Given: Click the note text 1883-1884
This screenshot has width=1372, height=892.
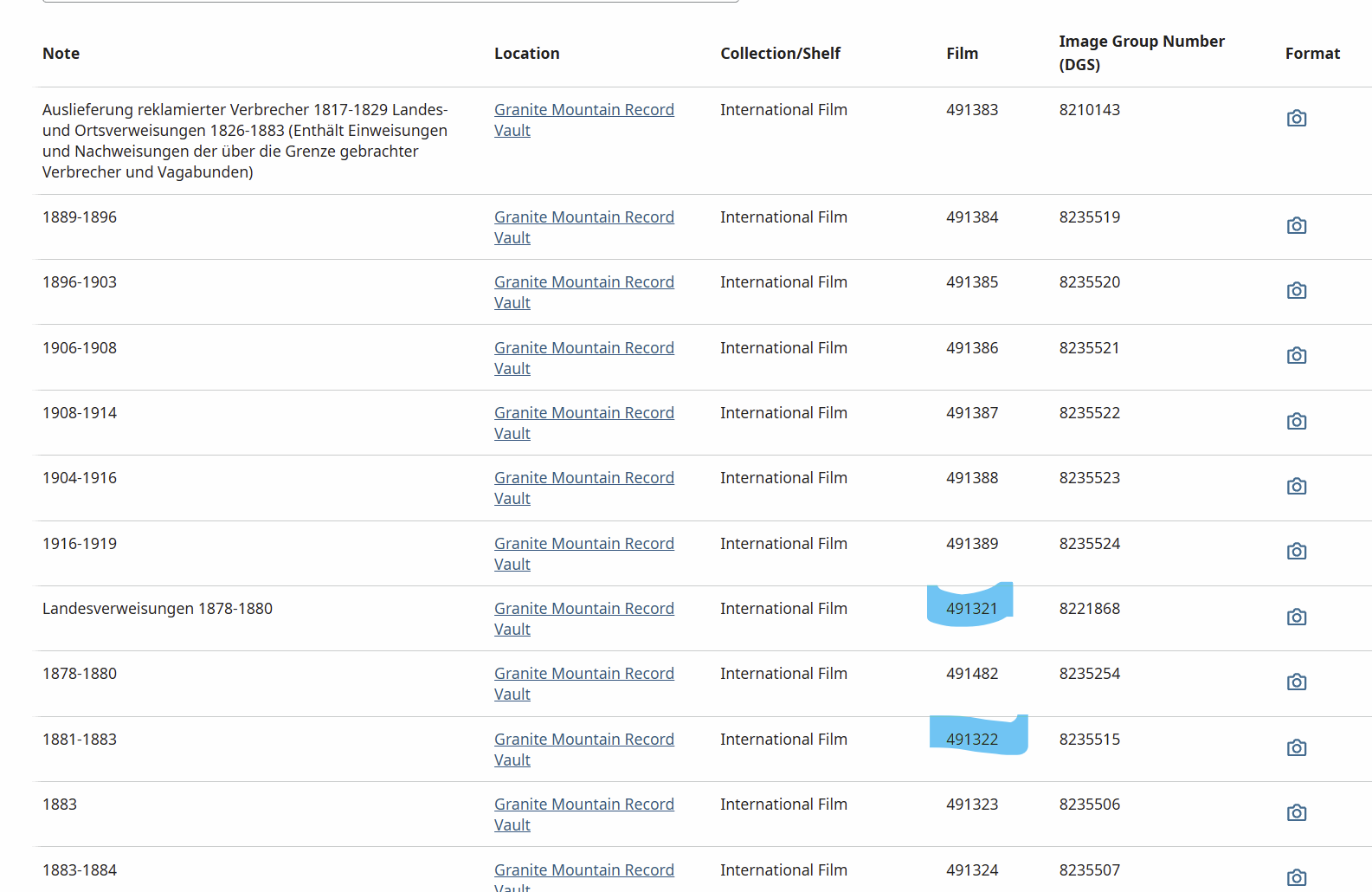Looking at the screenshot, I should coord(80,870).
